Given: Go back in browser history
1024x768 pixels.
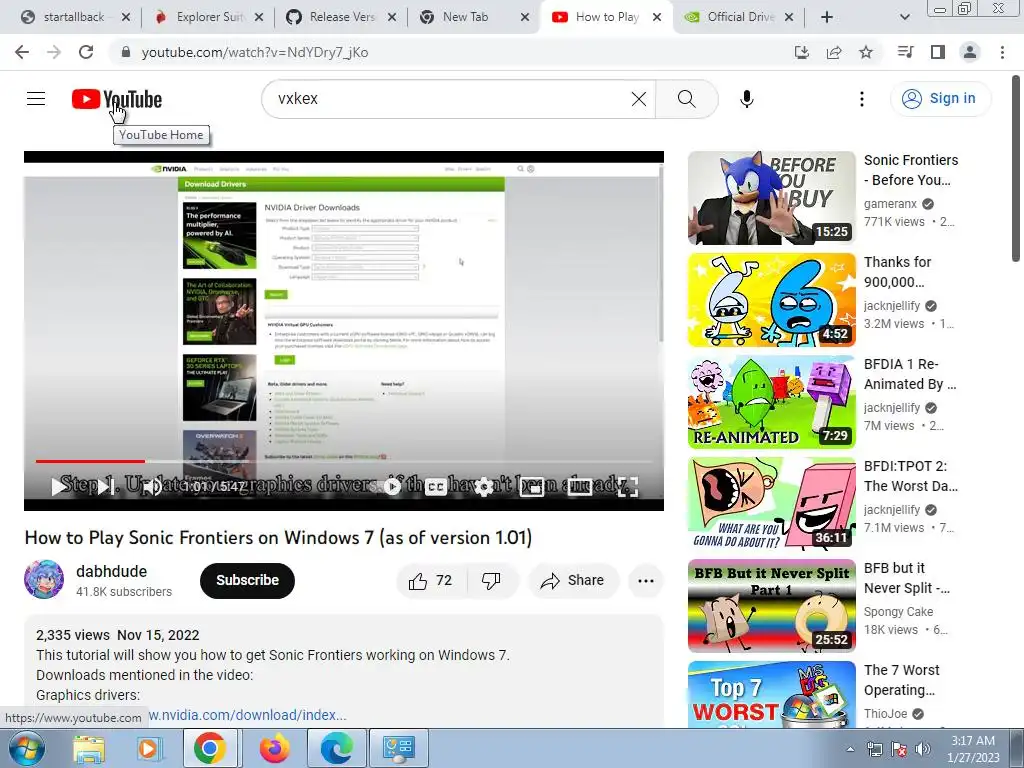Looking at the screenshot, I should [x=22, y=52].
